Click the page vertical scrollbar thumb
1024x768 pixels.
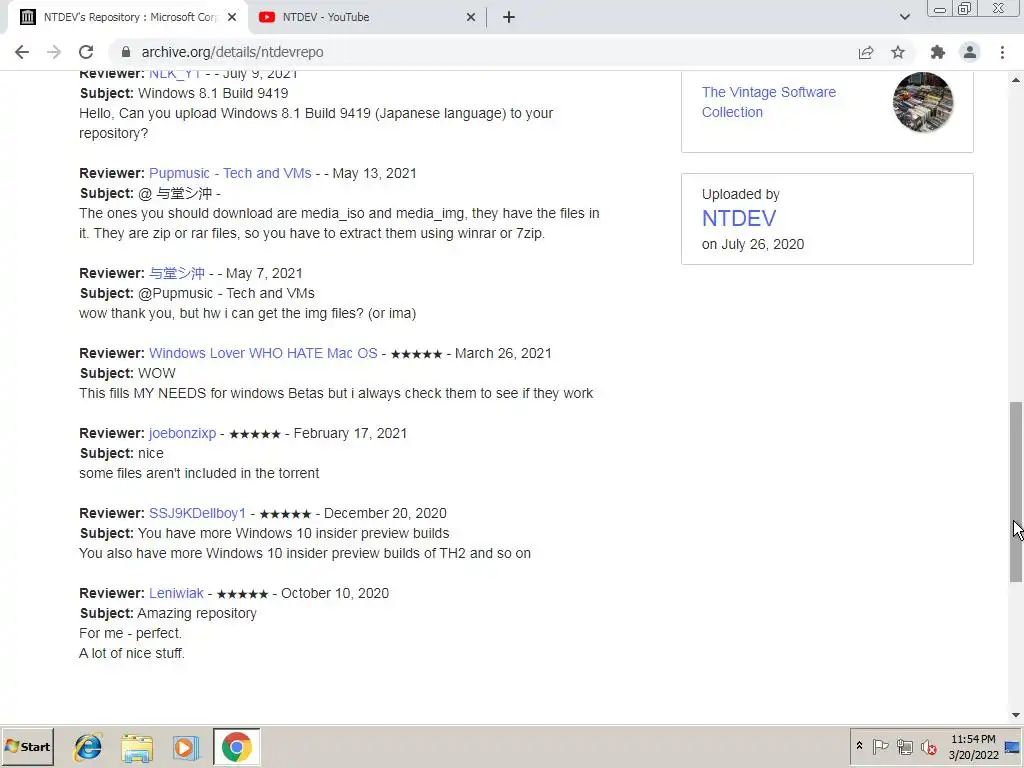(1016, 492)
